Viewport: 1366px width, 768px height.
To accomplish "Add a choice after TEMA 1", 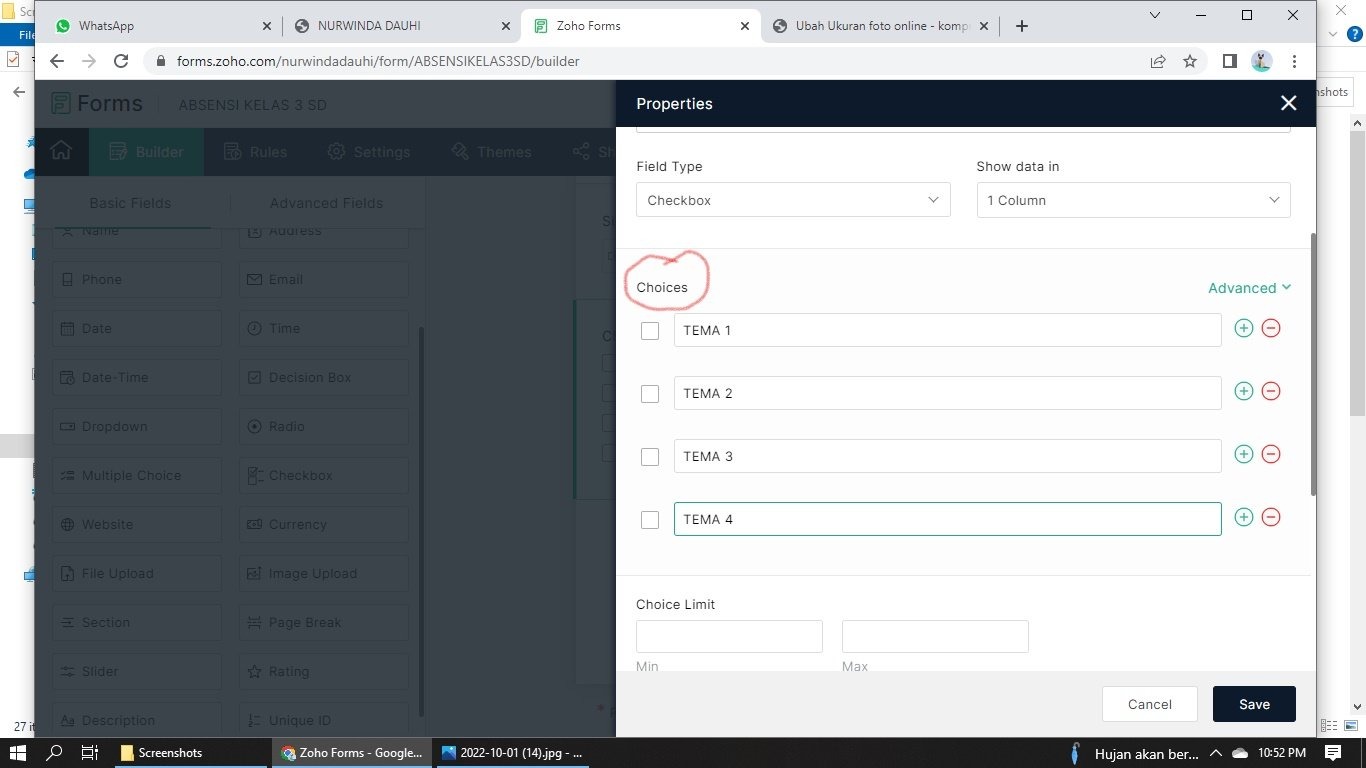I will 1243,328.
